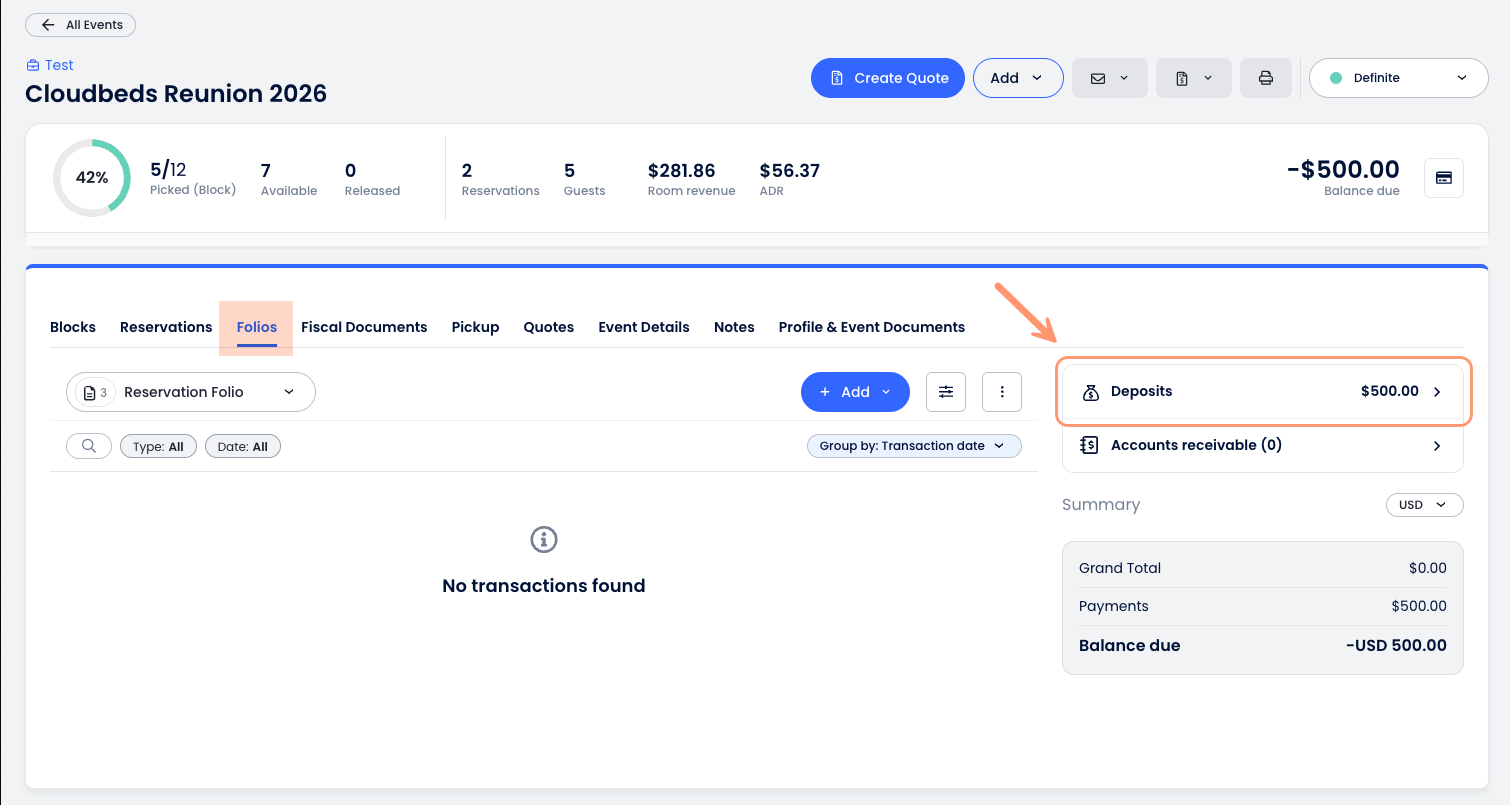Switch to the Reservations tab

pyautogui.click(x=166, y=327)
